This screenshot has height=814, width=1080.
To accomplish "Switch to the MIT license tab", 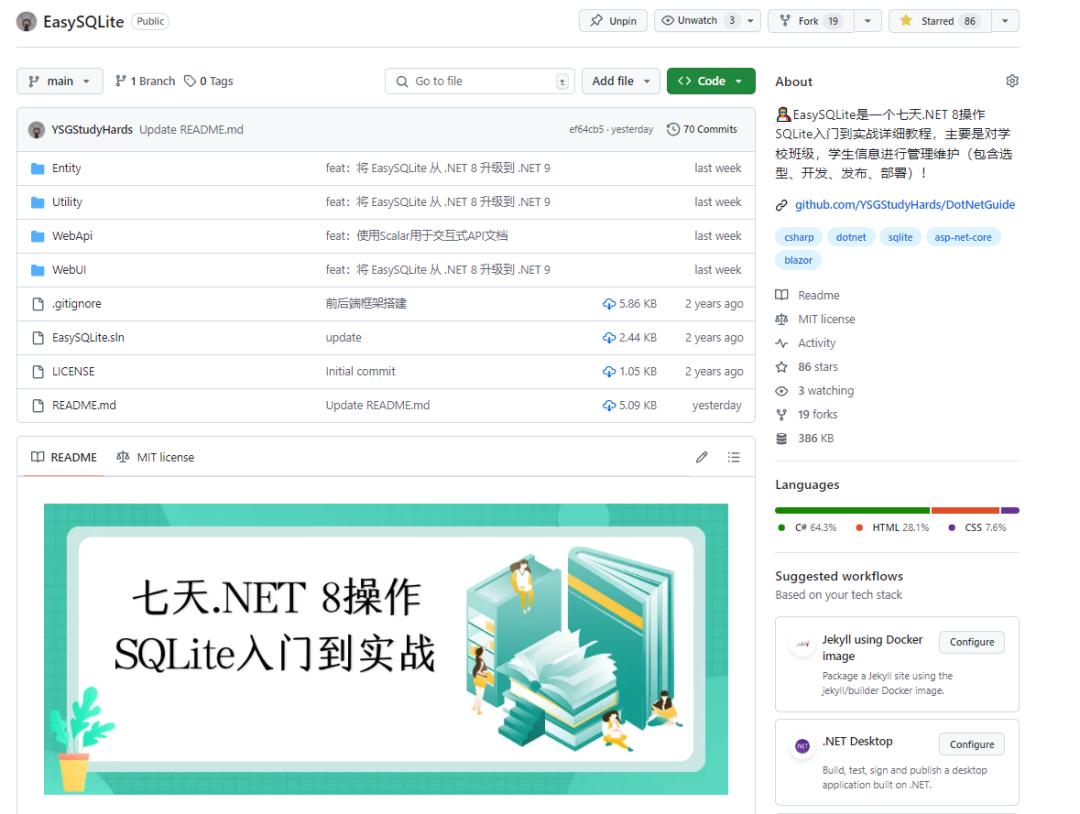I will point(155,457).
